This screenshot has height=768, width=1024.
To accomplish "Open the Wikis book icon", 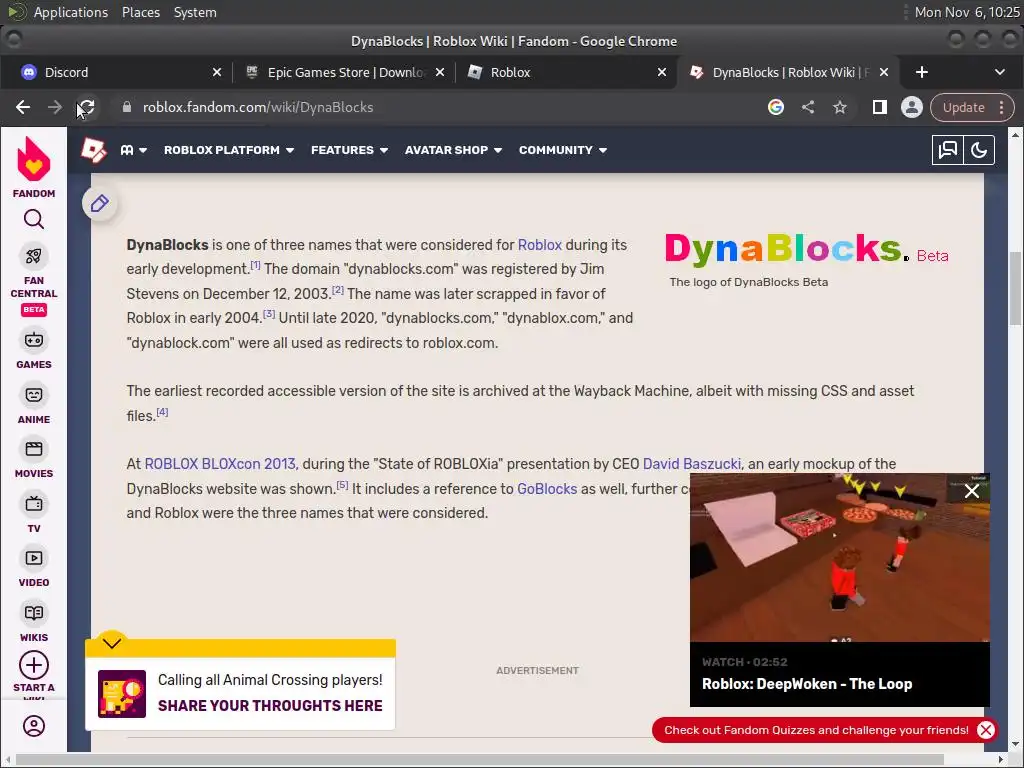I will coord(34,613).
